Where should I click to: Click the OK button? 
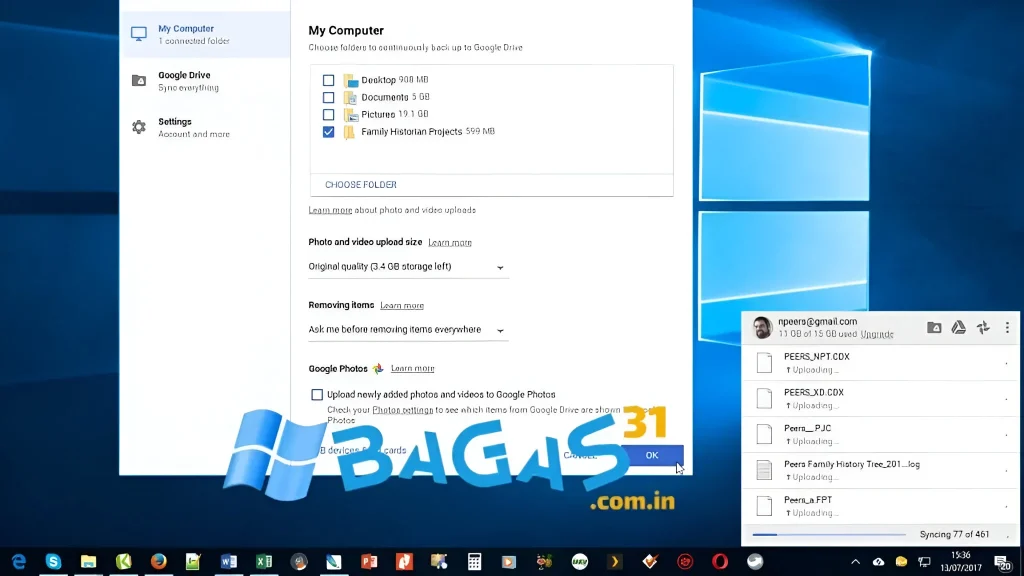(652, 455)
